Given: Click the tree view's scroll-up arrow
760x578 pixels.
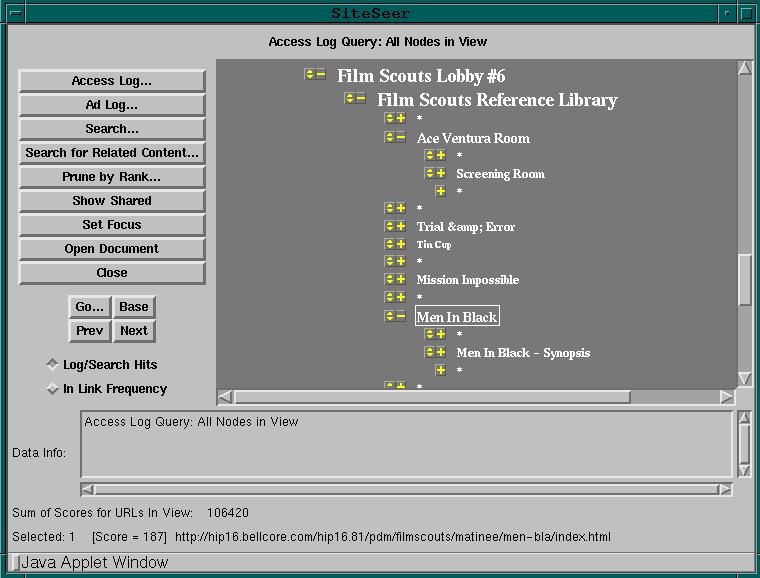Looking at the screenshot, I should [x=744, y=68].
